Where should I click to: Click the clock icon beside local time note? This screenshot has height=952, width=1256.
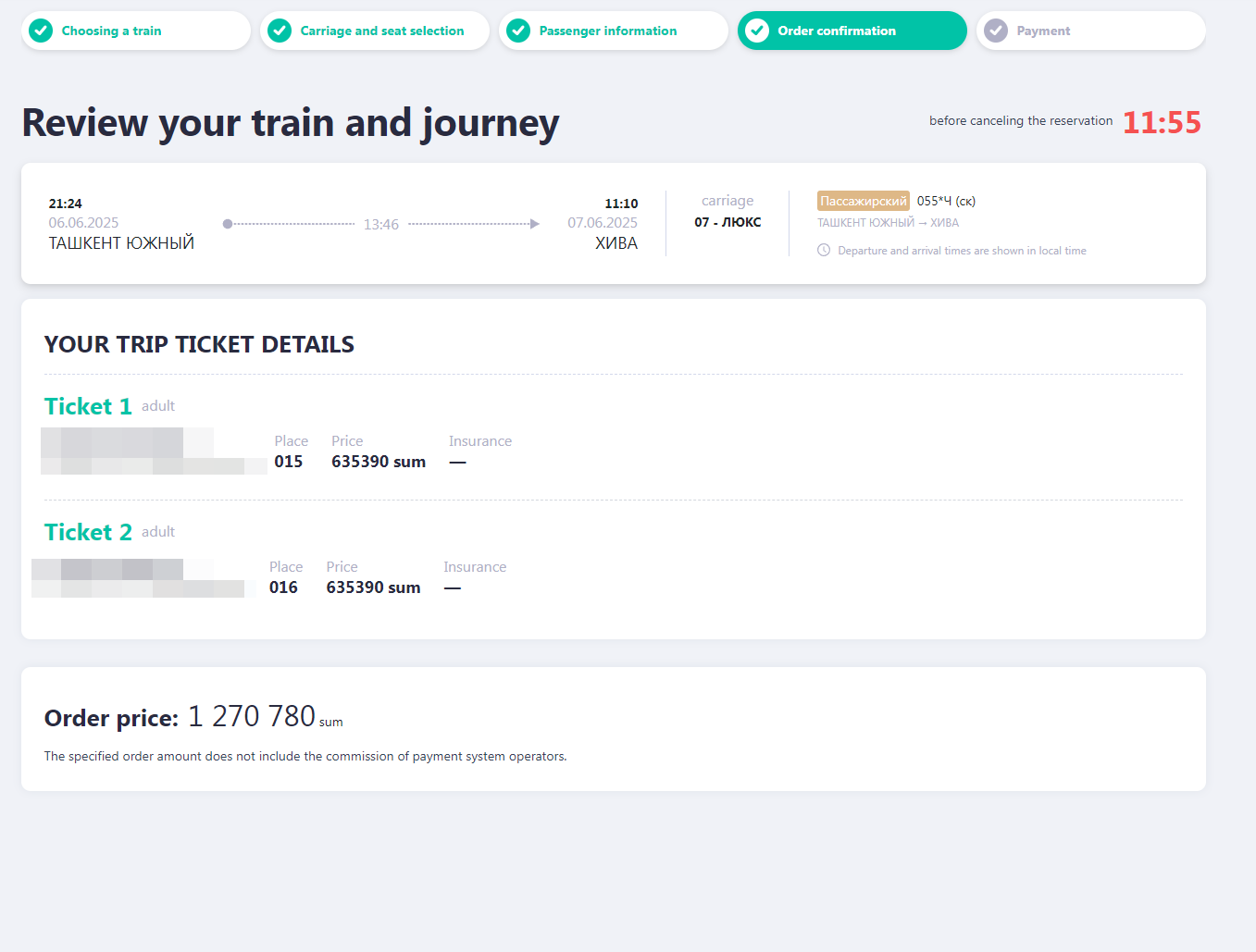(x=824, y=251)
